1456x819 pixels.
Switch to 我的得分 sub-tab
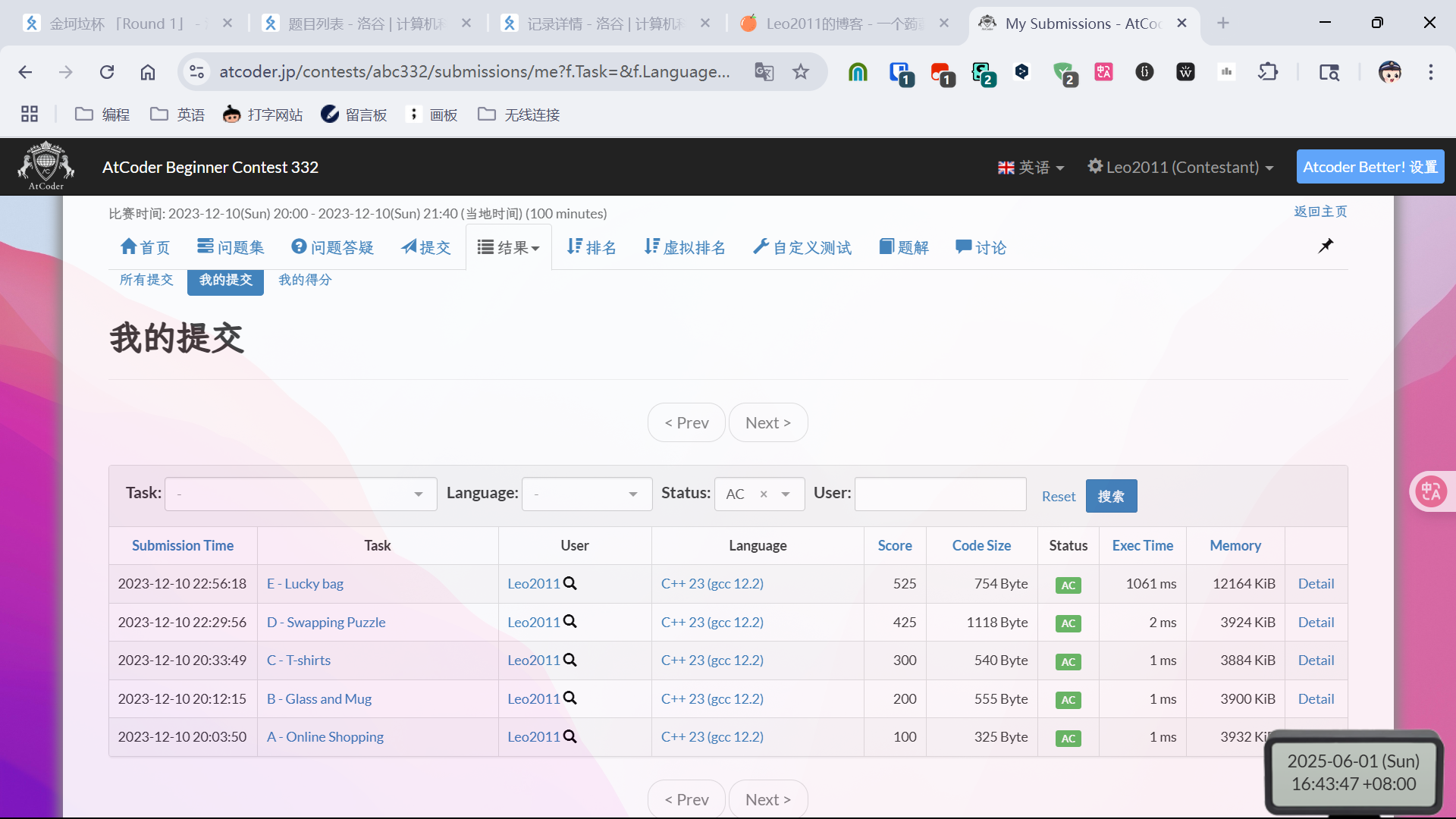click(305, 280)
